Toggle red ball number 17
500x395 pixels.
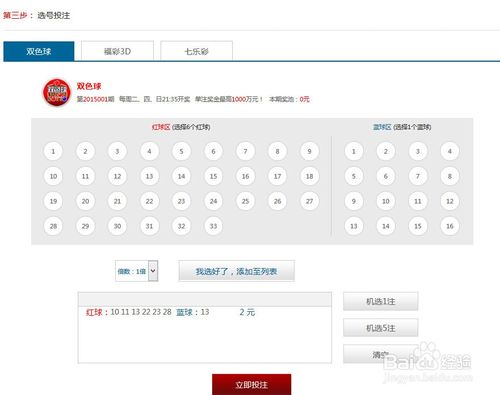[x=277, y=176]
